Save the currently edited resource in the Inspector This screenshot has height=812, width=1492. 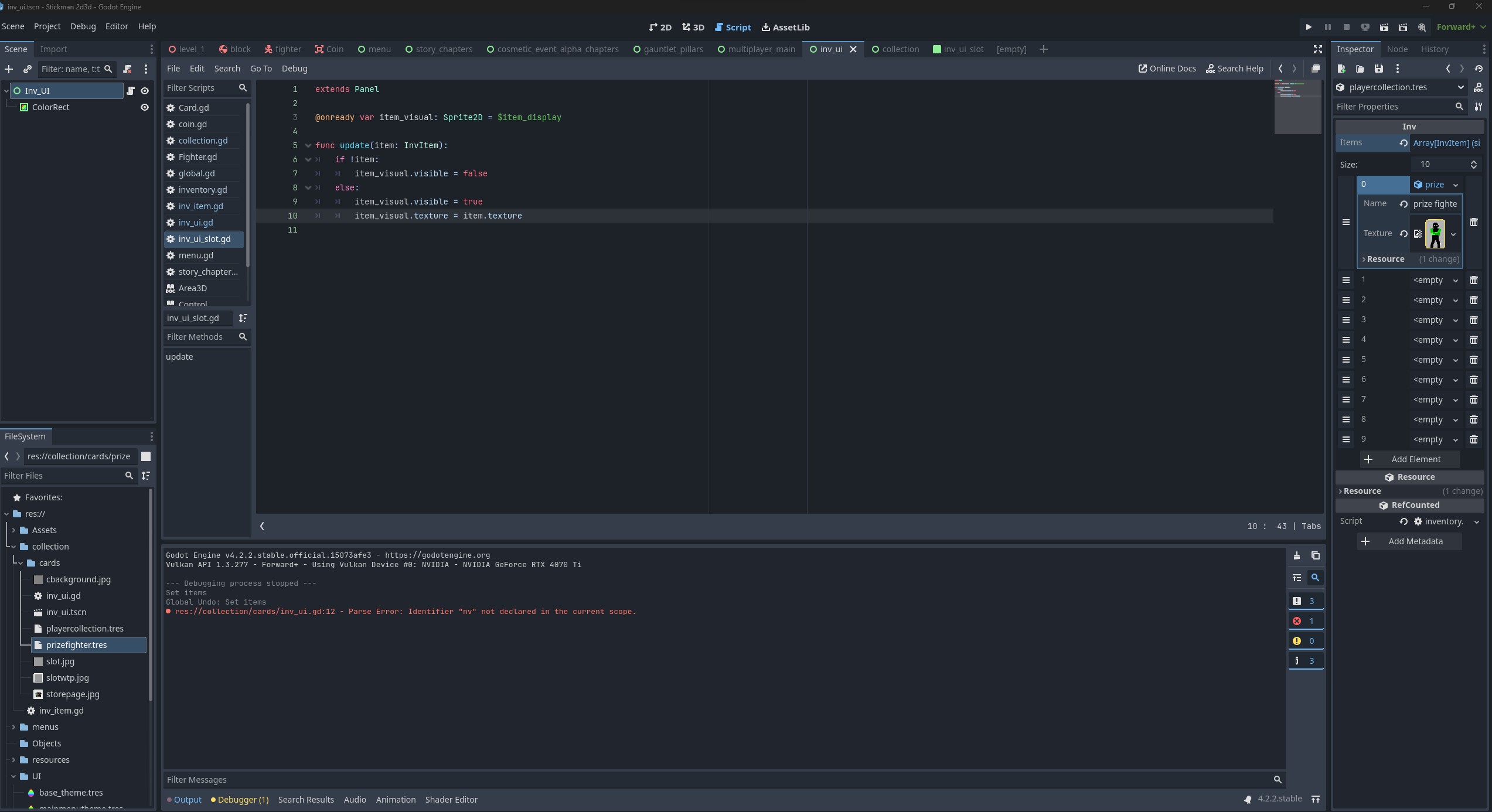coord(1378,69)
